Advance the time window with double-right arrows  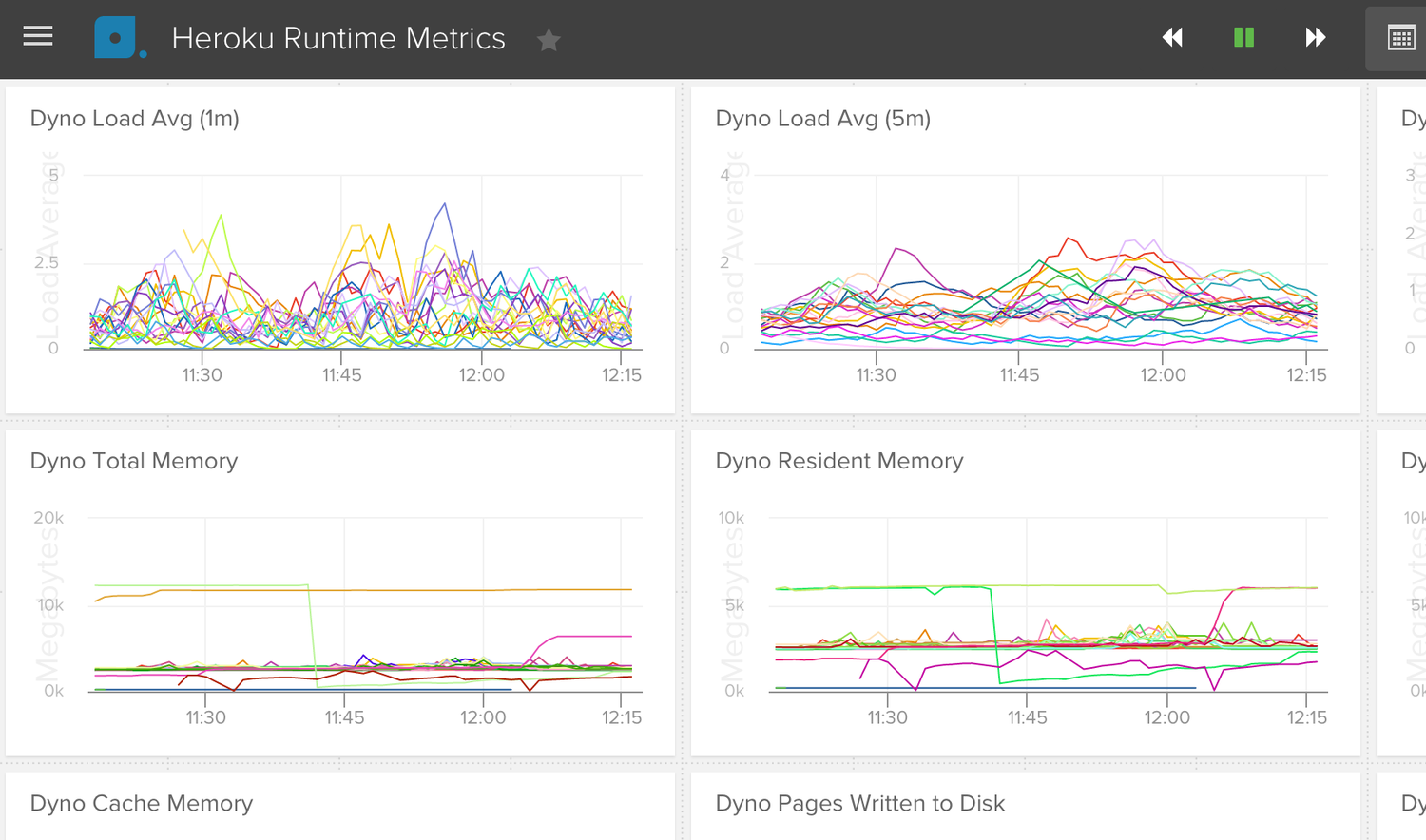pos(1316,38)
